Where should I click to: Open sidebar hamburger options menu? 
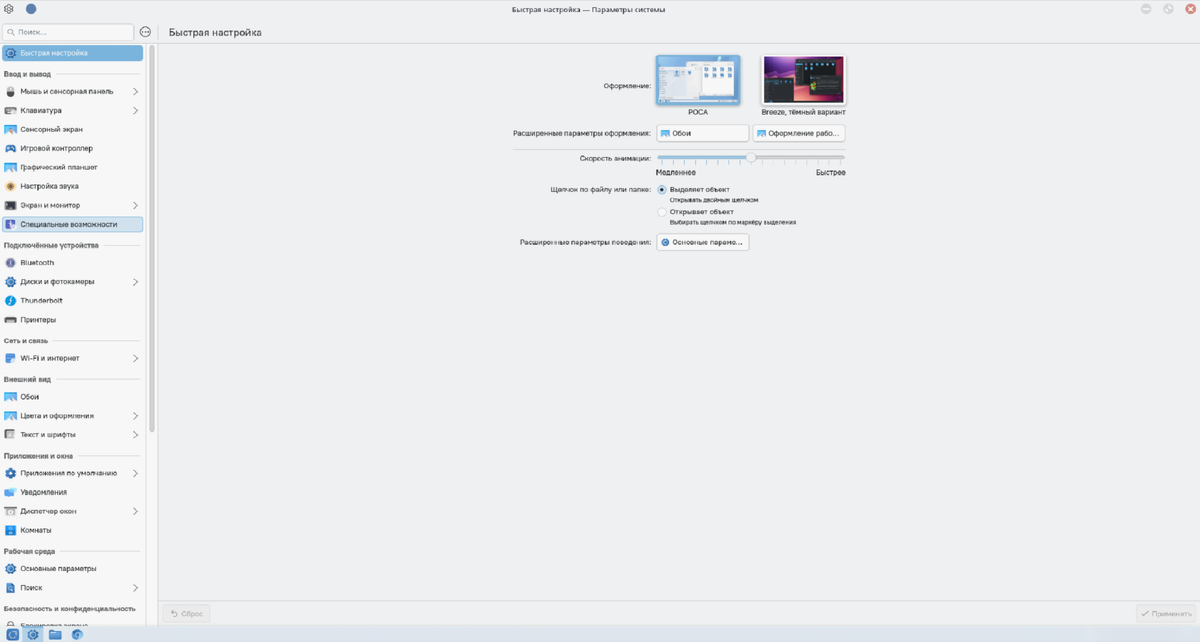pos(145,32)
